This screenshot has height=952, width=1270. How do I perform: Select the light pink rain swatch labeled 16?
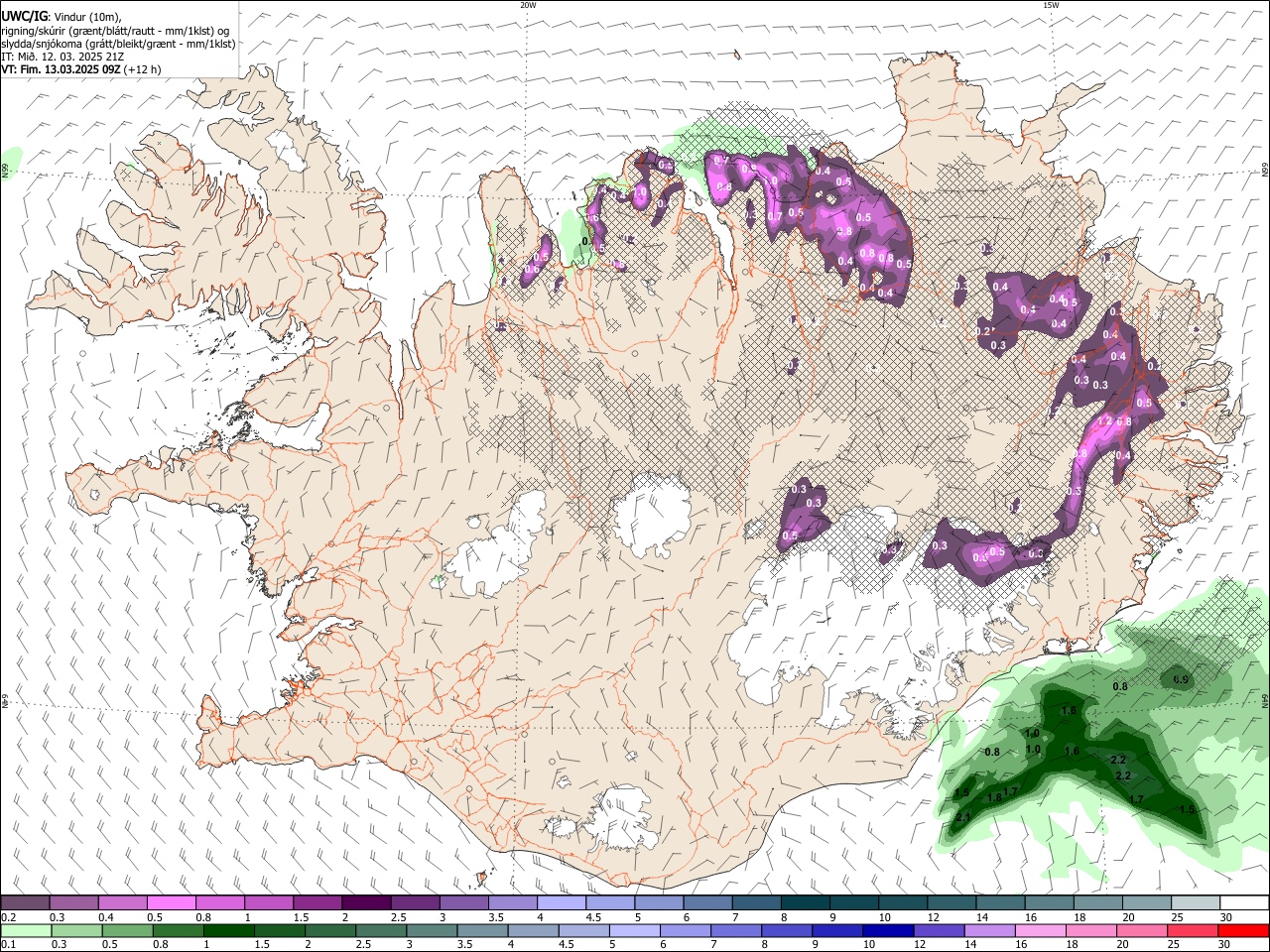(x=1042, y=930)
